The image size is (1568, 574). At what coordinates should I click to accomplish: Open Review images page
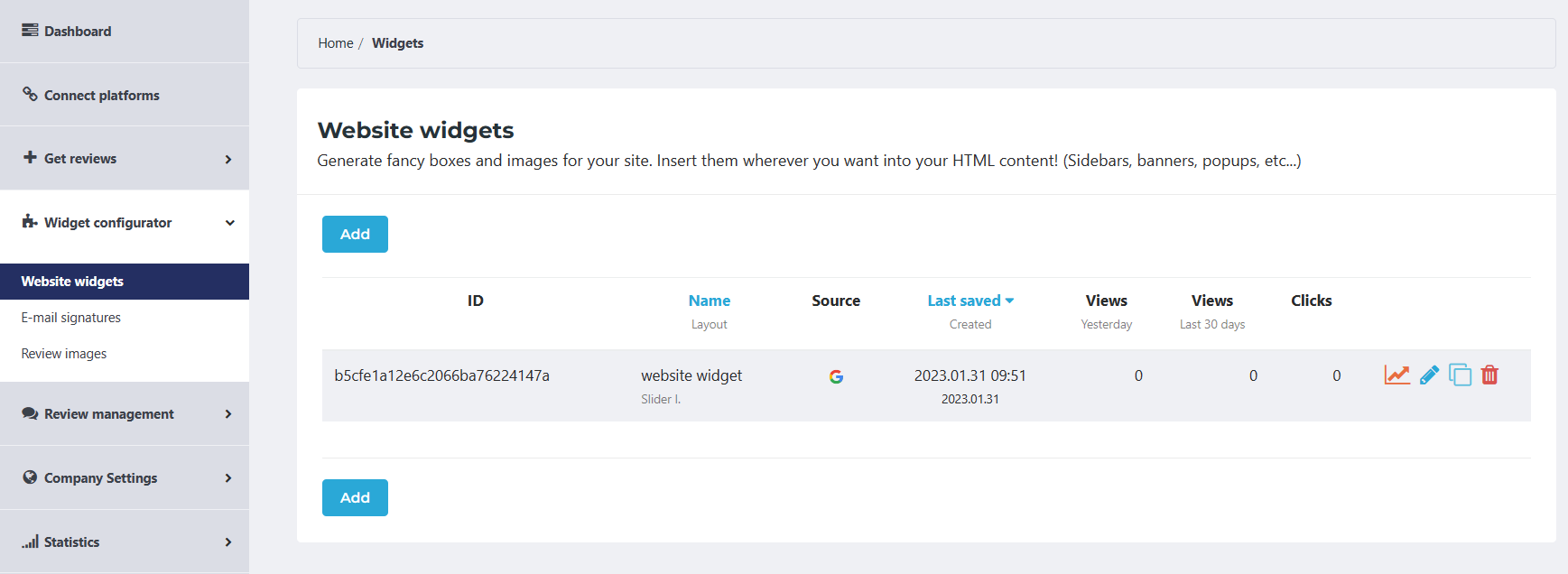64,354
